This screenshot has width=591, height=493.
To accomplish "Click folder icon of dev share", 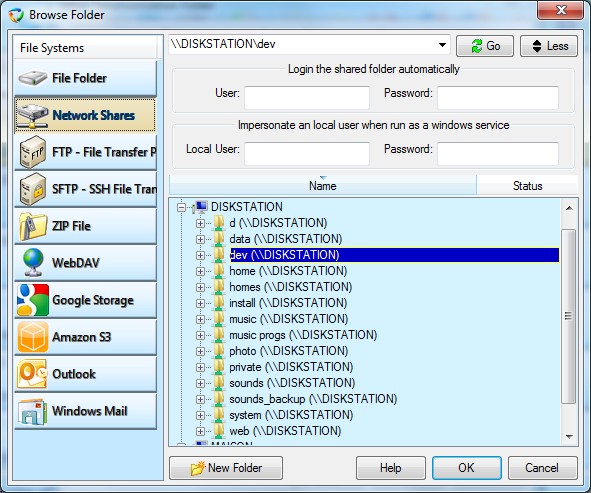I will [218, 255].
